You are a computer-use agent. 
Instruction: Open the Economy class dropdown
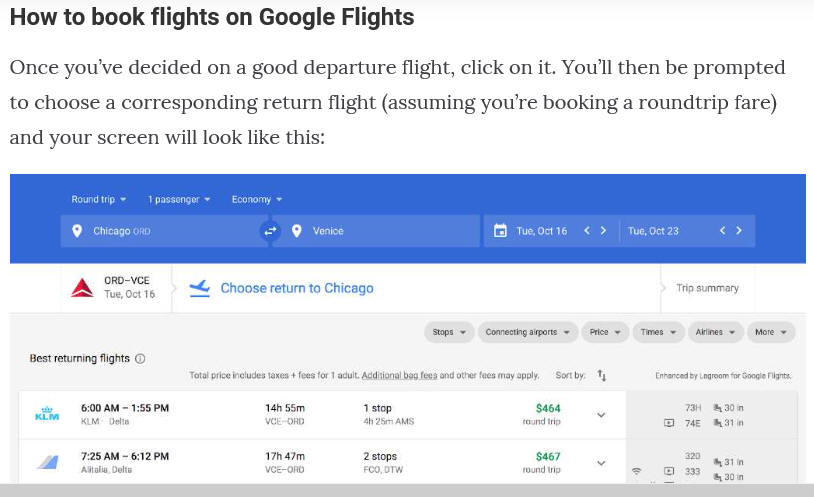click(x=256, y=199)
